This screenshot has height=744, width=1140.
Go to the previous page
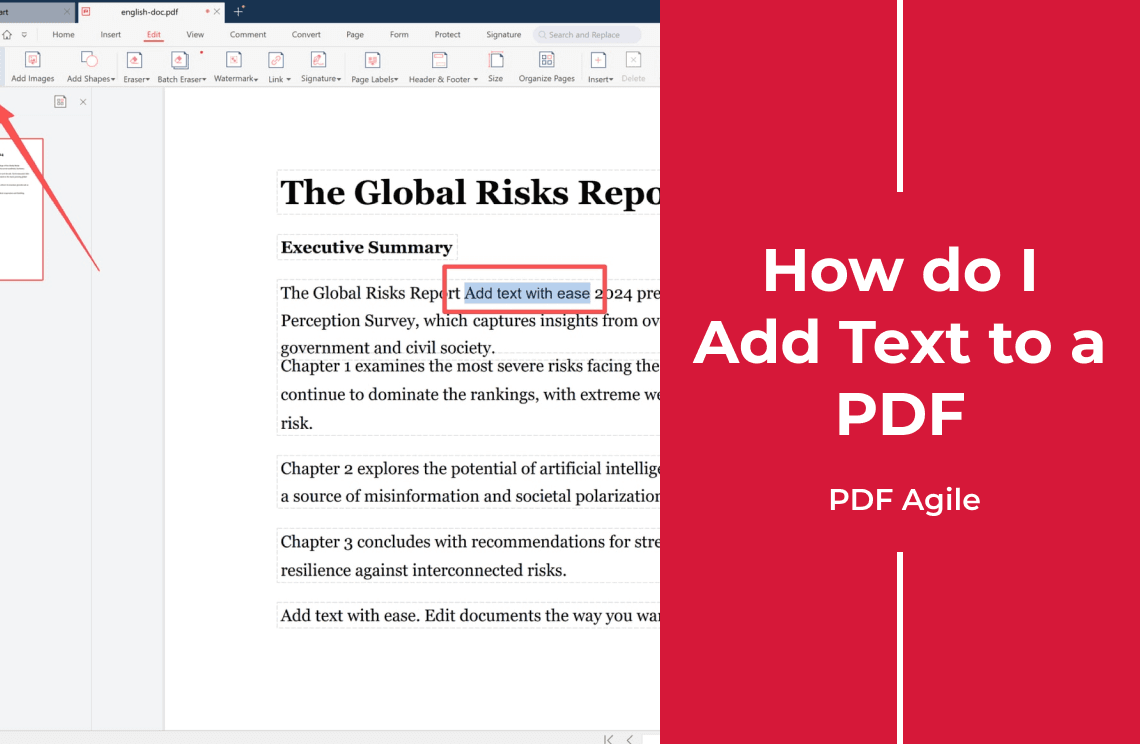pyautogui.click(x=630, y=739)
